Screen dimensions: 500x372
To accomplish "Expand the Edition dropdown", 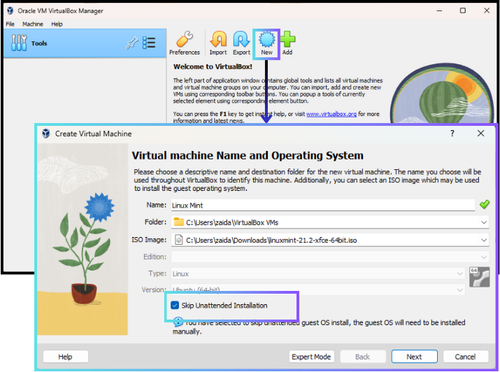I will (484, 257).
